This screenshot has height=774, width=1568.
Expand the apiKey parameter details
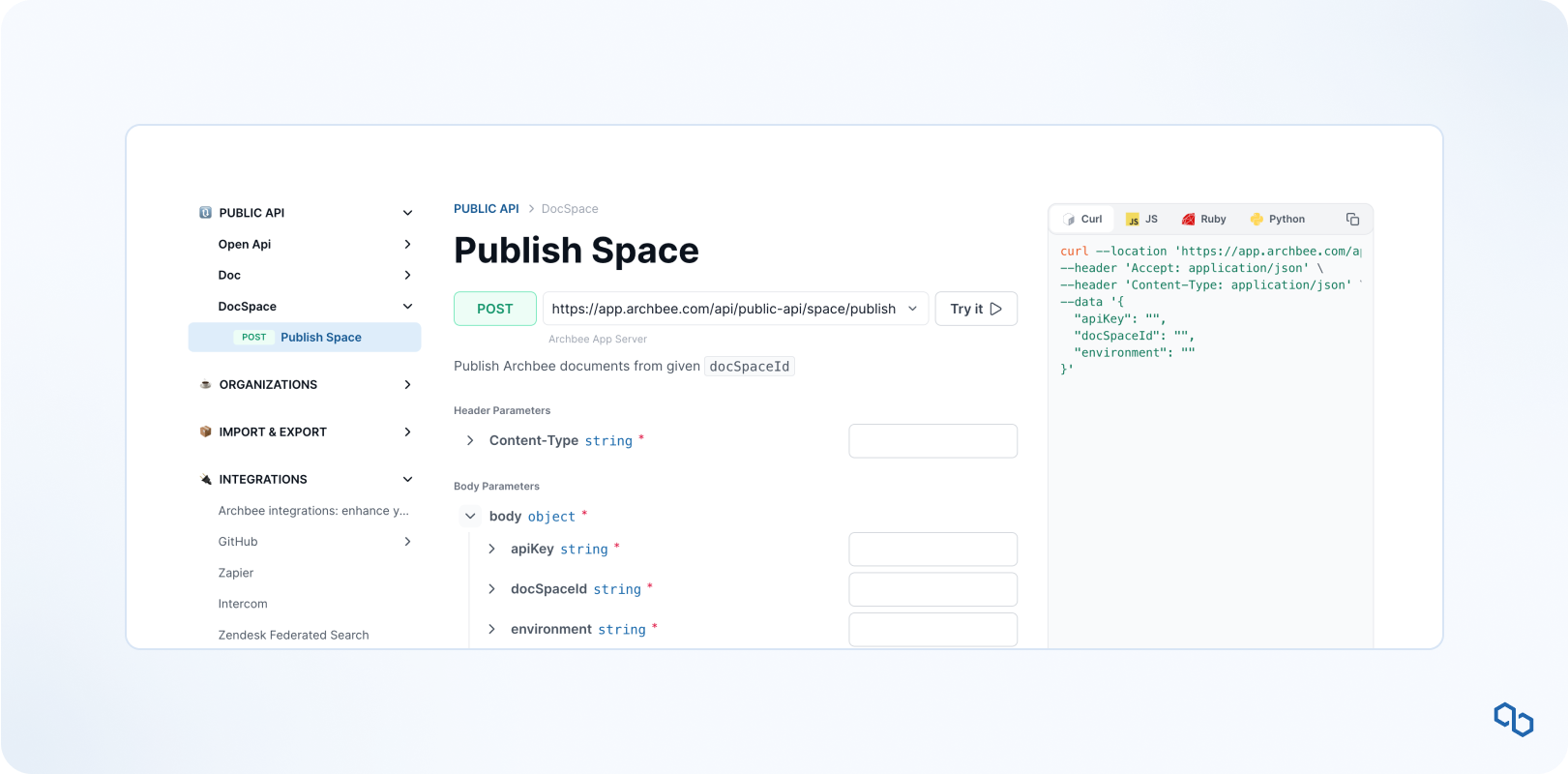point(491,550)
